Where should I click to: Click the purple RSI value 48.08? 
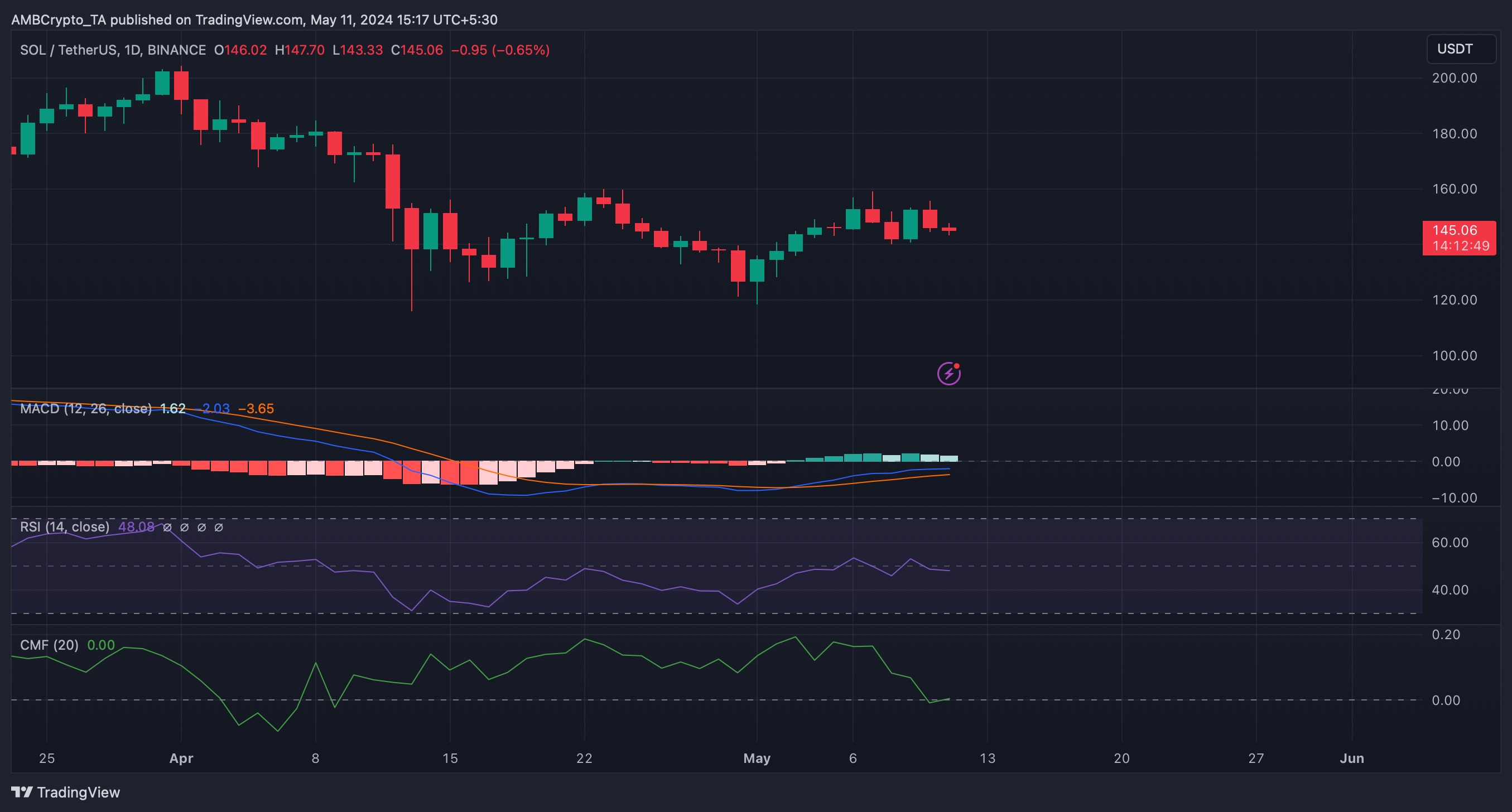[x=136, y=527]
